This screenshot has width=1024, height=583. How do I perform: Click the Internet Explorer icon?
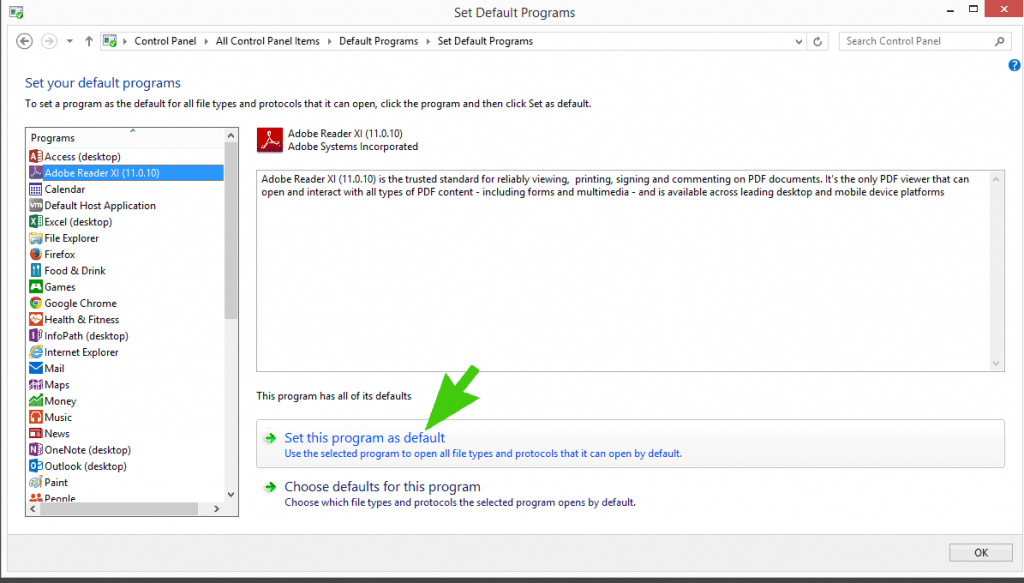pyautogui.click(x=36, y=353)
